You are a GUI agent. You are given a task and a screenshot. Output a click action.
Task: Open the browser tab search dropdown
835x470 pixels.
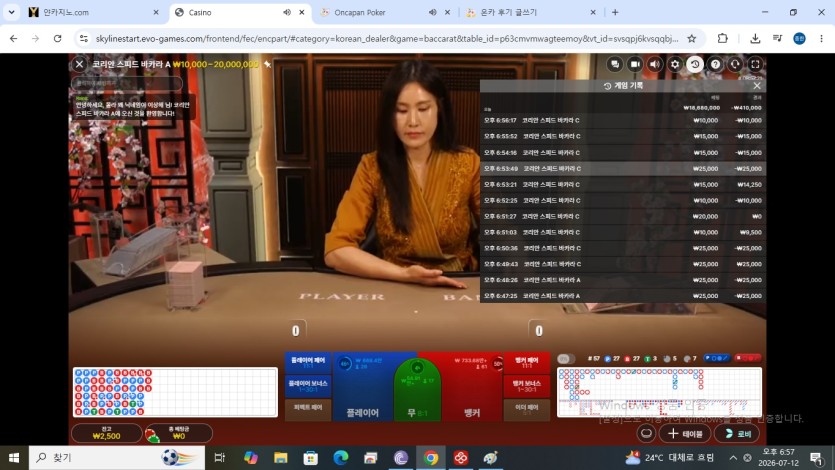(11, 12)
